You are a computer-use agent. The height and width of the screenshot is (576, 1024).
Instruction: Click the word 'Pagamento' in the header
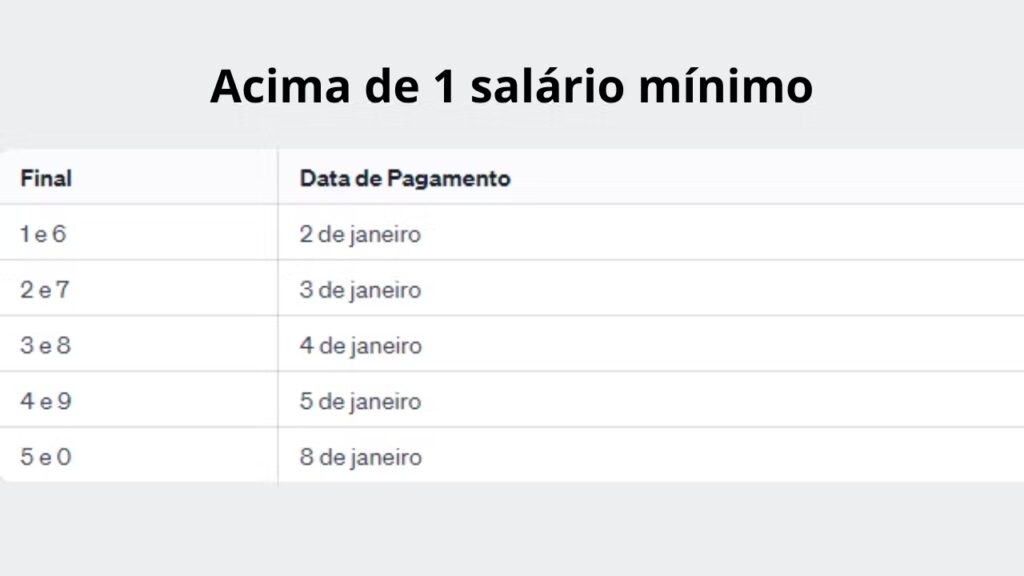(x=449, y=179)
